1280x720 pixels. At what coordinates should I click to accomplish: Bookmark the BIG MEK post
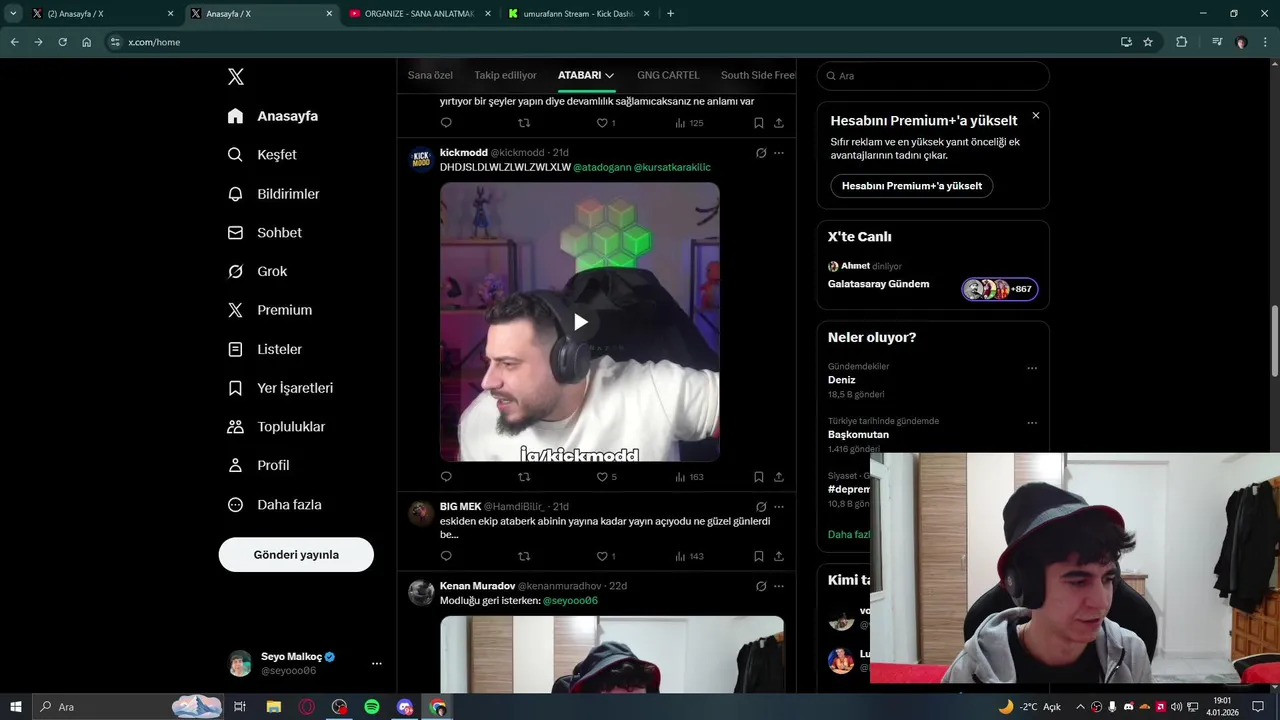coord(758,556)
